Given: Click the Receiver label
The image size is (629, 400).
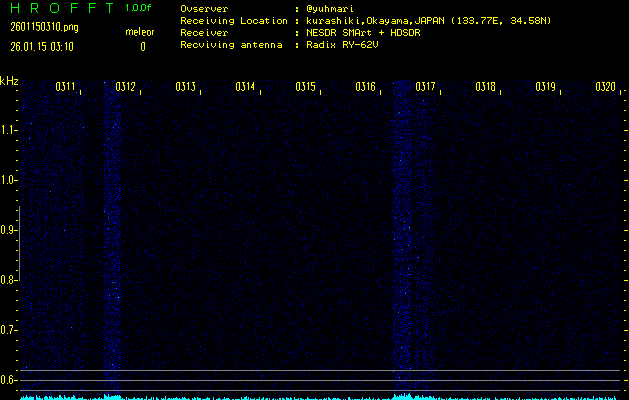Looking at the screenshot, I should click(204, 33).
